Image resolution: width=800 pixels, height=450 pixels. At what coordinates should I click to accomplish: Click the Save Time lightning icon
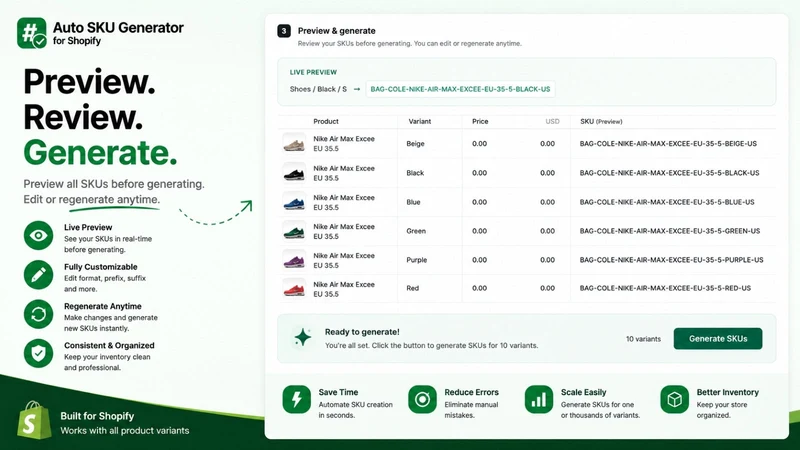pyautogui.click(x=296, y=399)
